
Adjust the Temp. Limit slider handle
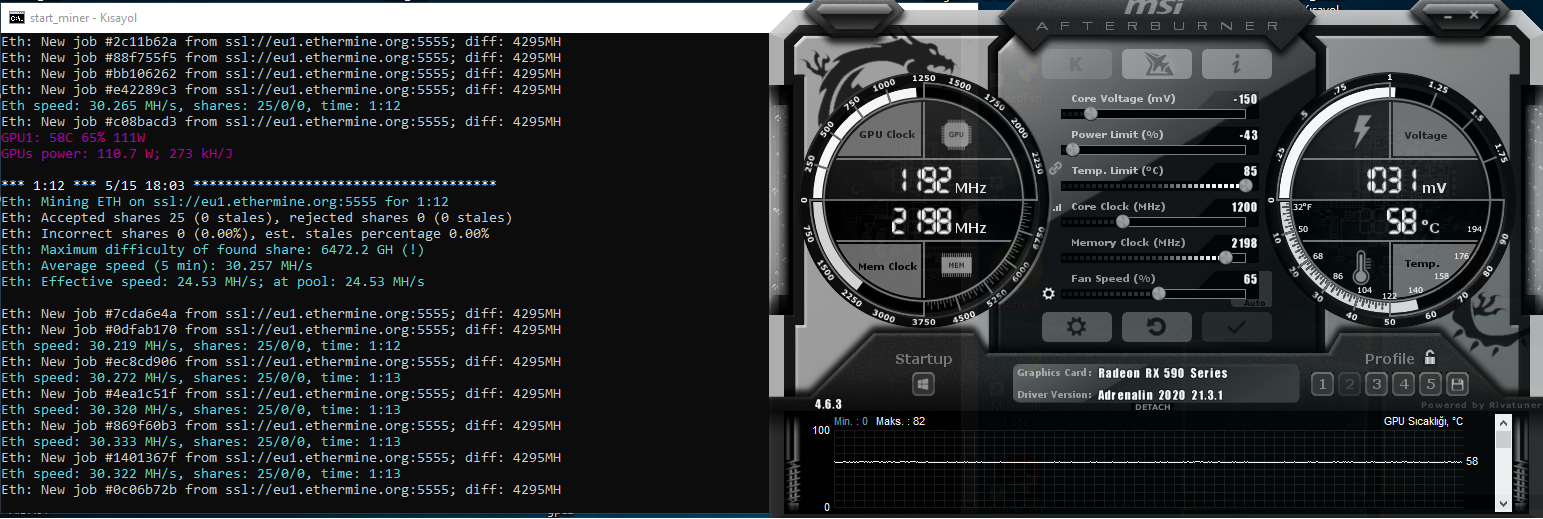[x=1246, y=185]
